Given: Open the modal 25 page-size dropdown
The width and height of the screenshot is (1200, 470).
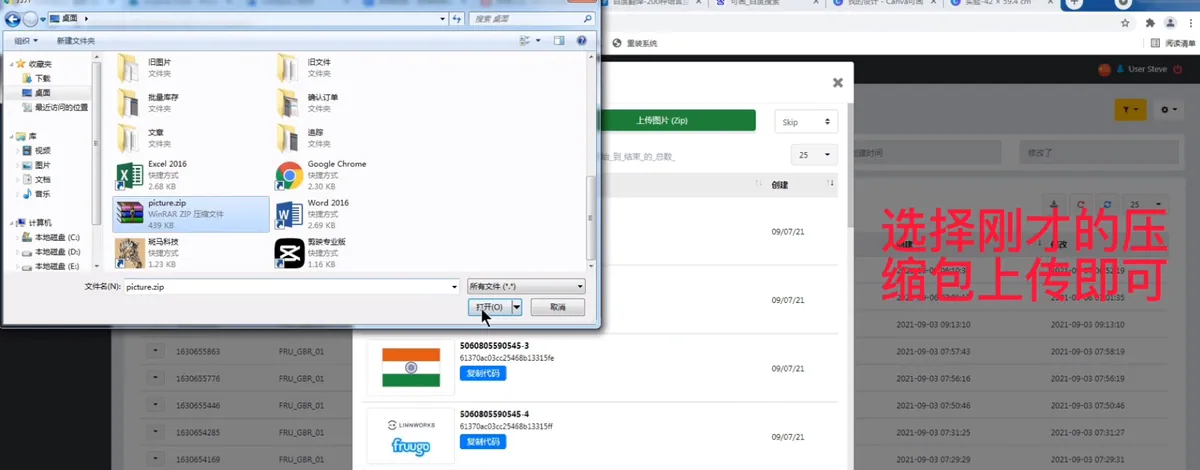Looking at the screenshot, I should click(x=814, y=155).
